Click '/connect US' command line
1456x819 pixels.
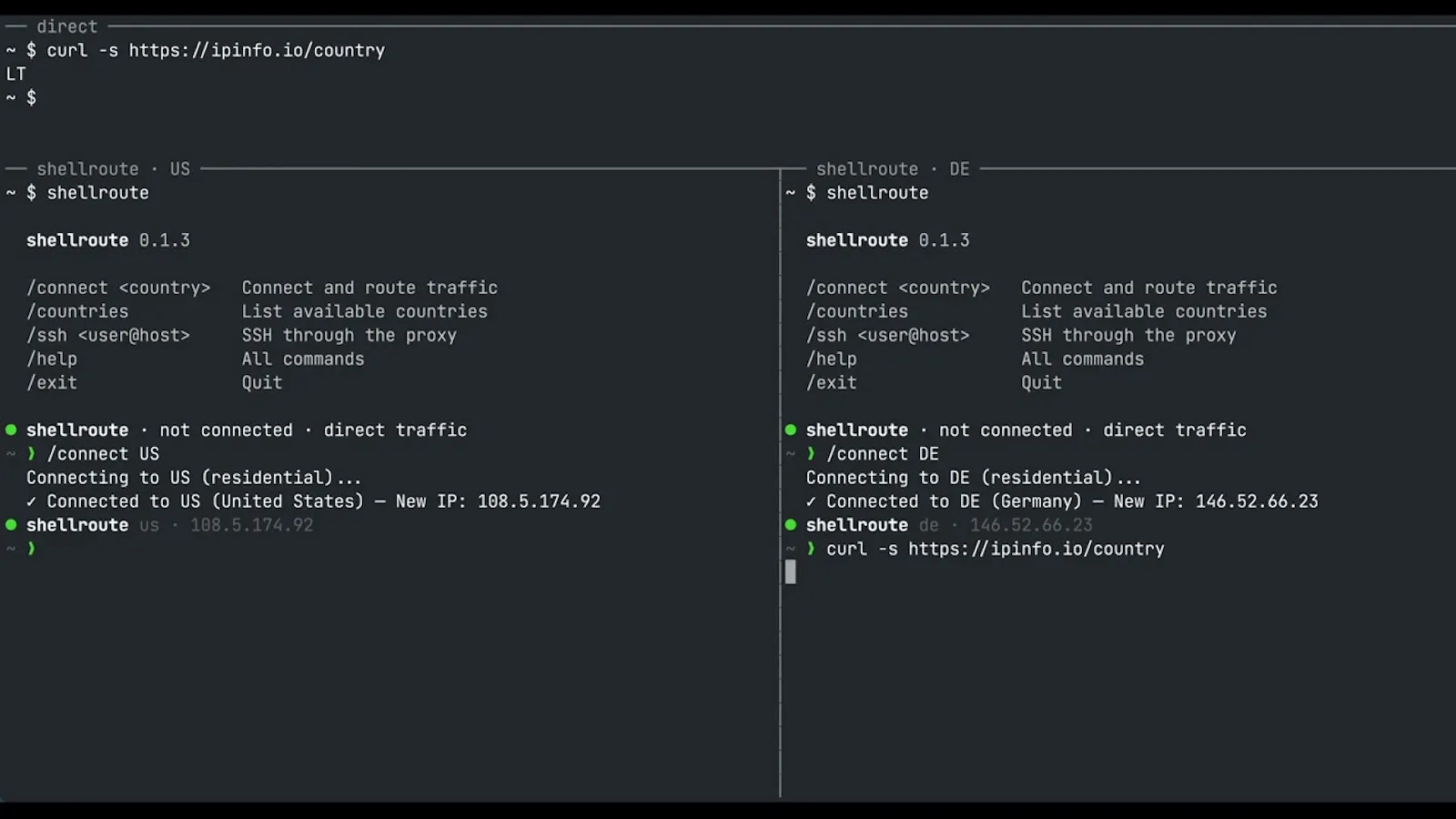click(x=103, y=453)
